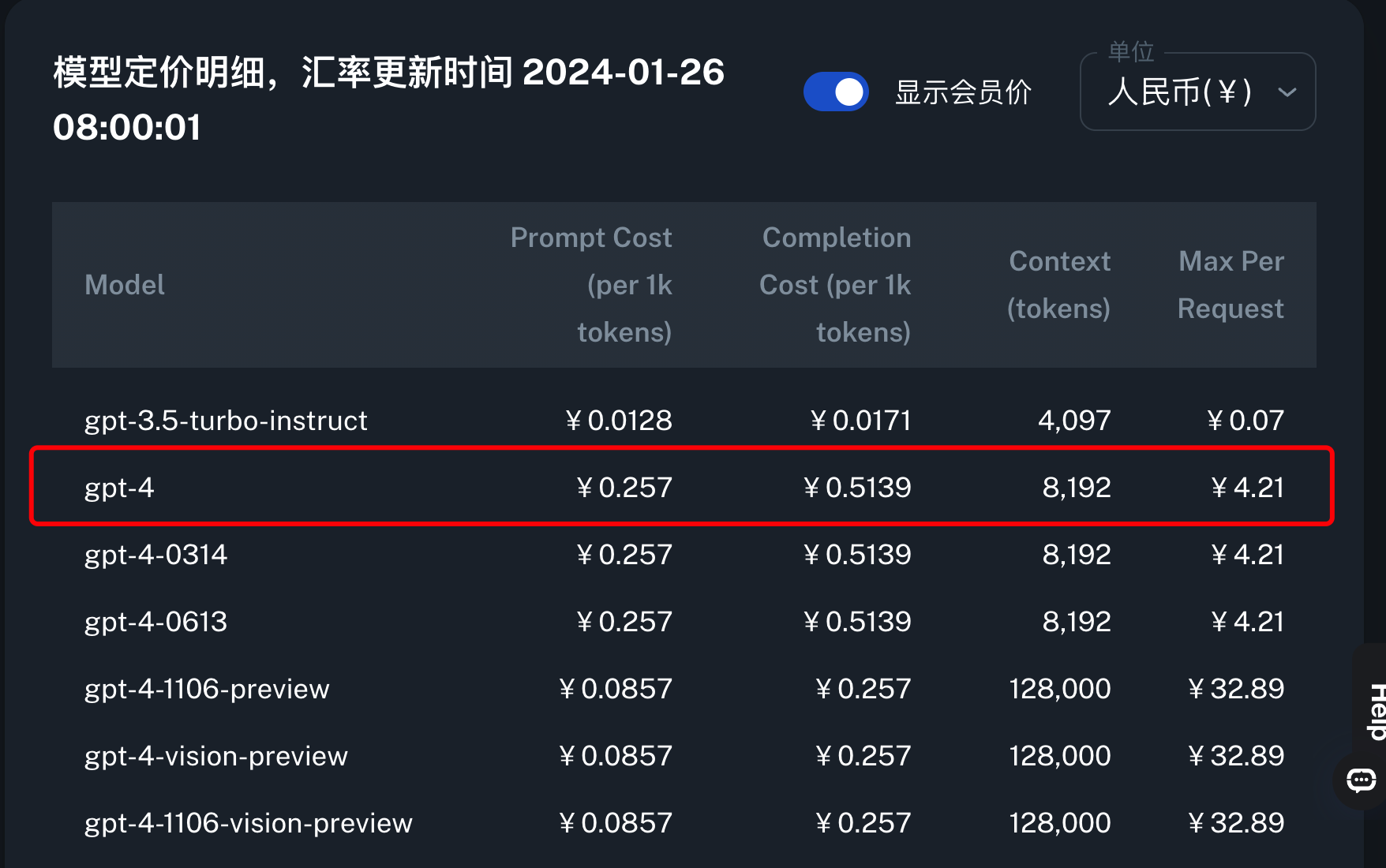Screen dimensions: 1386x868
Task: Click gpt-4-0314 row's 8,192 context value
Action: pos(1077,555)
